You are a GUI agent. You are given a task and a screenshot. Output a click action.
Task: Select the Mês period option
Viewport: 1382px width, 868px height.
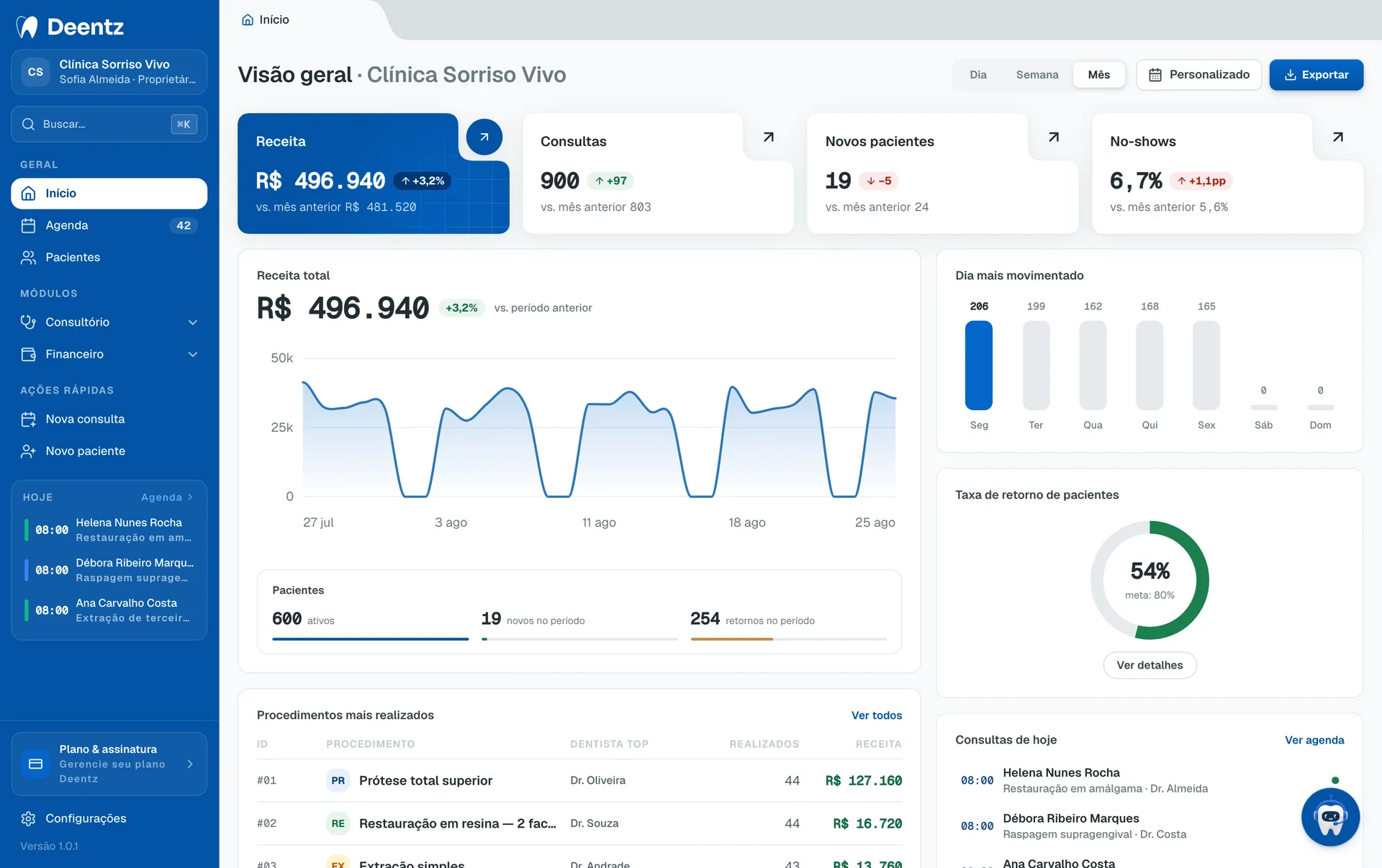coord(1099,75)
